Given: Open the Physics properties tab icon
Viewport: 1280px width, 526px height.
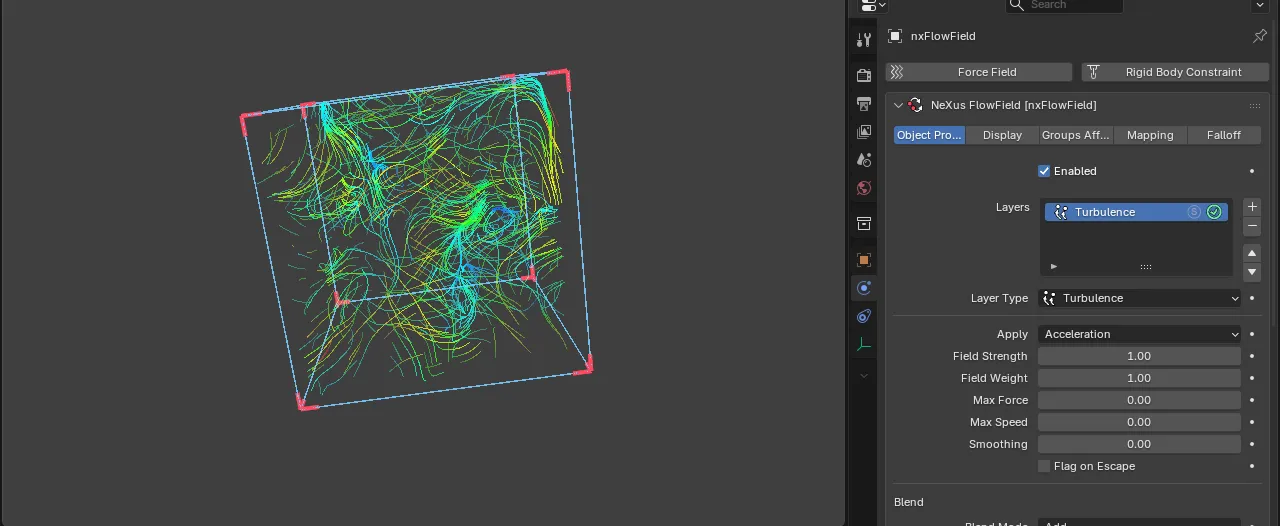Looking at the screenshot, I should click(x=864, y=288).
